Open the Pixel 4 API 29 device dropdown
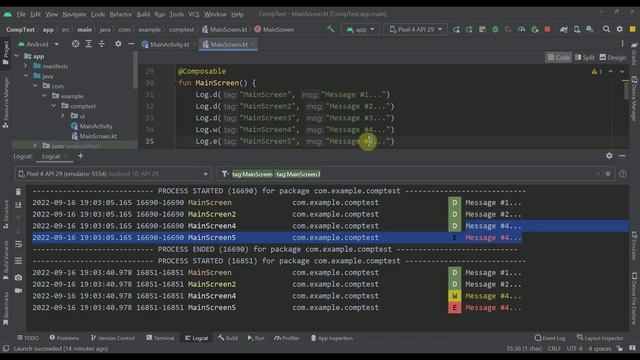This screenshot has height=360, width=640. 415,29
